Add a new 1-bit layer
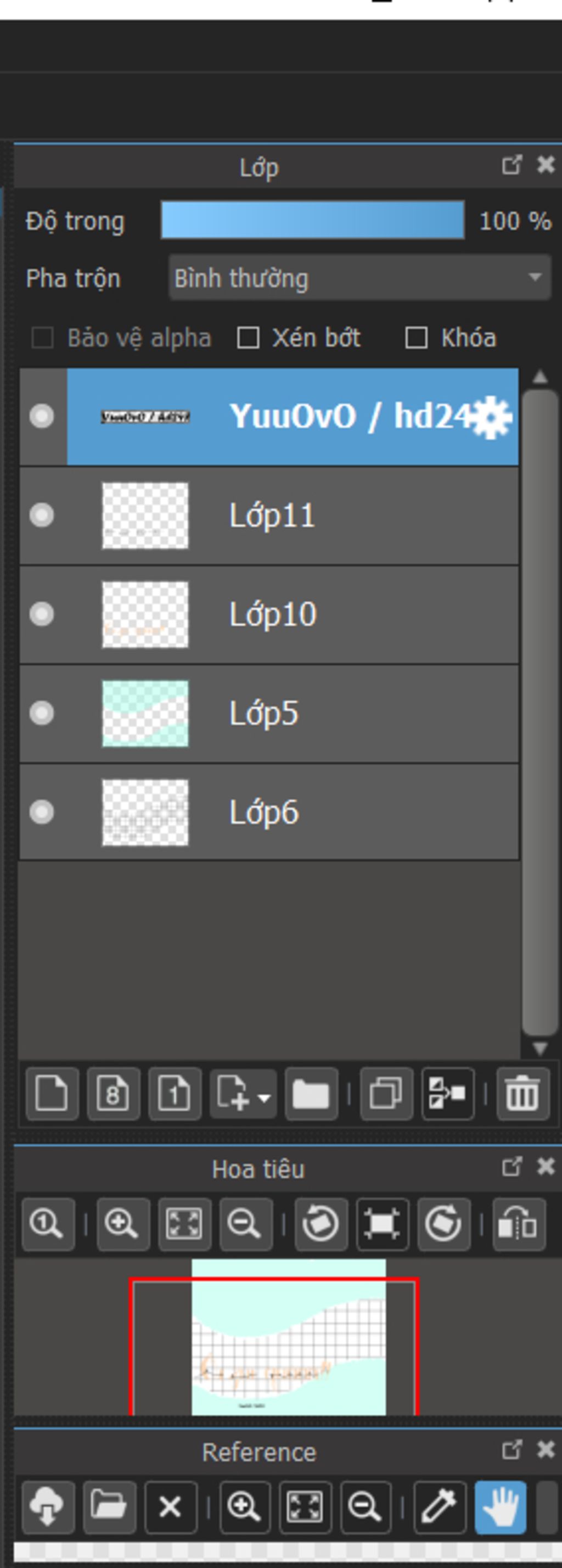Image resolution: width=562 pixels, height=1568 pixels. pyautogui.click(x=175, y=1093)
